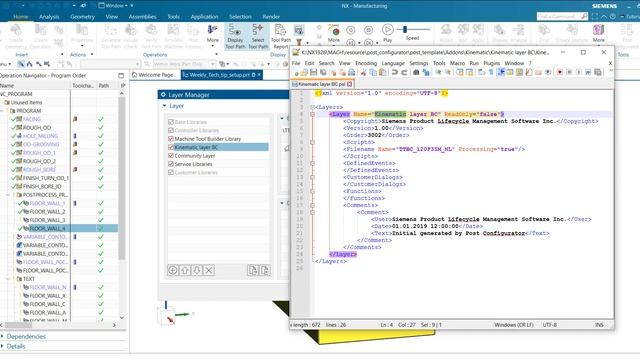Select the HOLE_MILLING operation
Viewport: 640px width, 360px height.
tap(40, 136)
